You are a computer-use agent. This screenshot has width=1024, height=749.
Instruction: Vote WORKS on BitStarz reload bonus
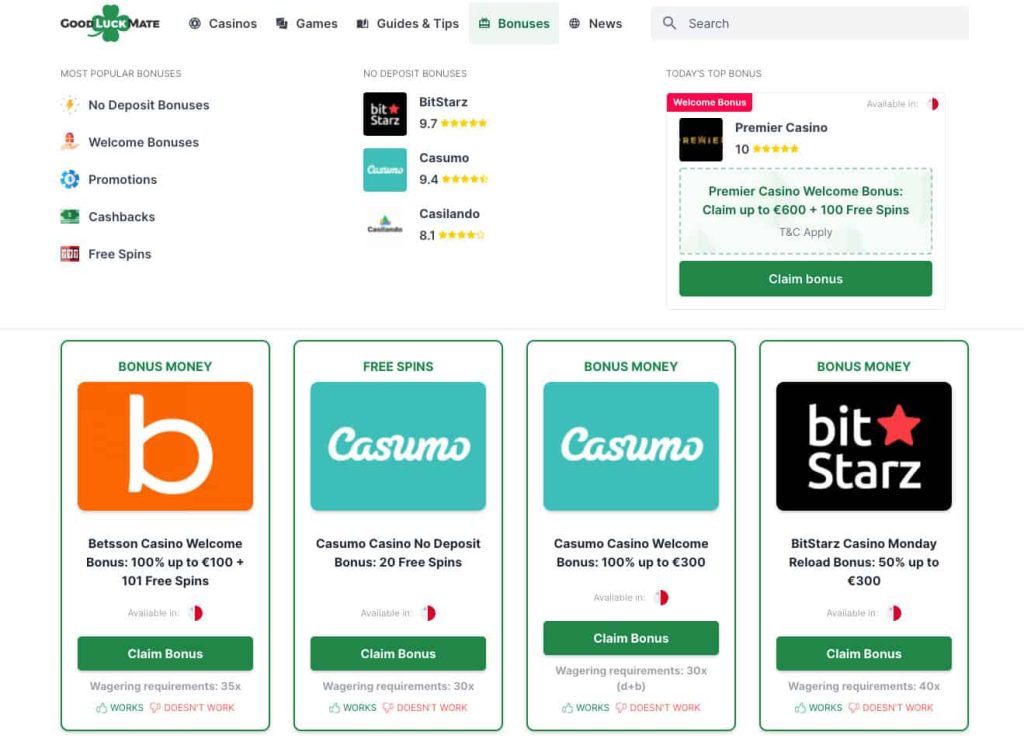click(819, 708)
